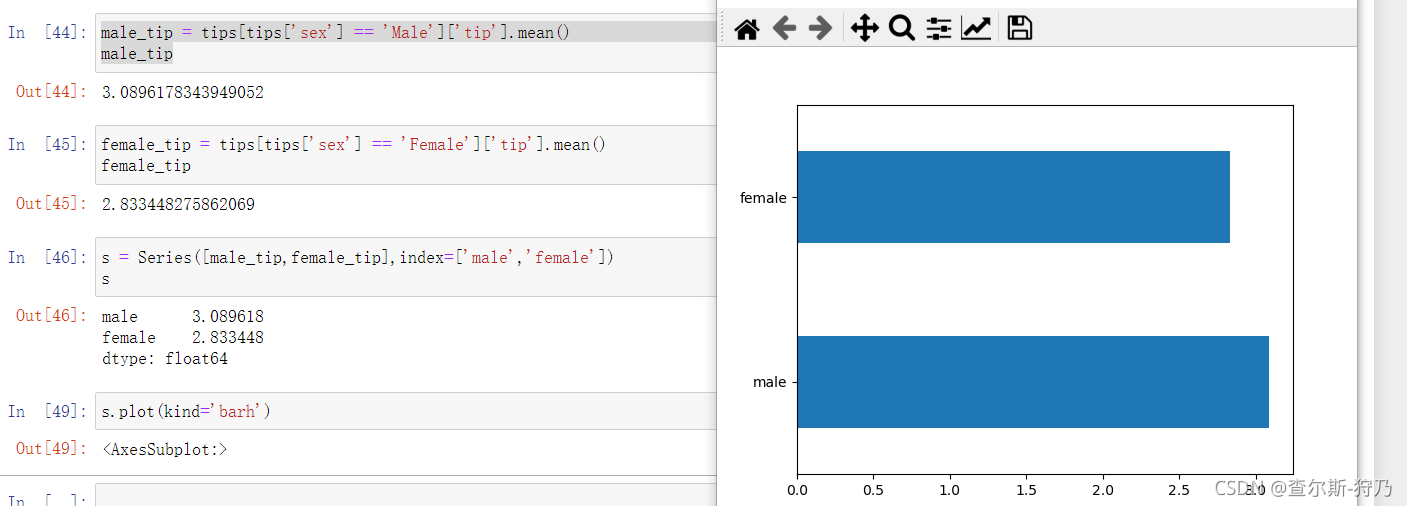
Task: Click the 'female 2.833448' series output row
Action: point(183,337)
